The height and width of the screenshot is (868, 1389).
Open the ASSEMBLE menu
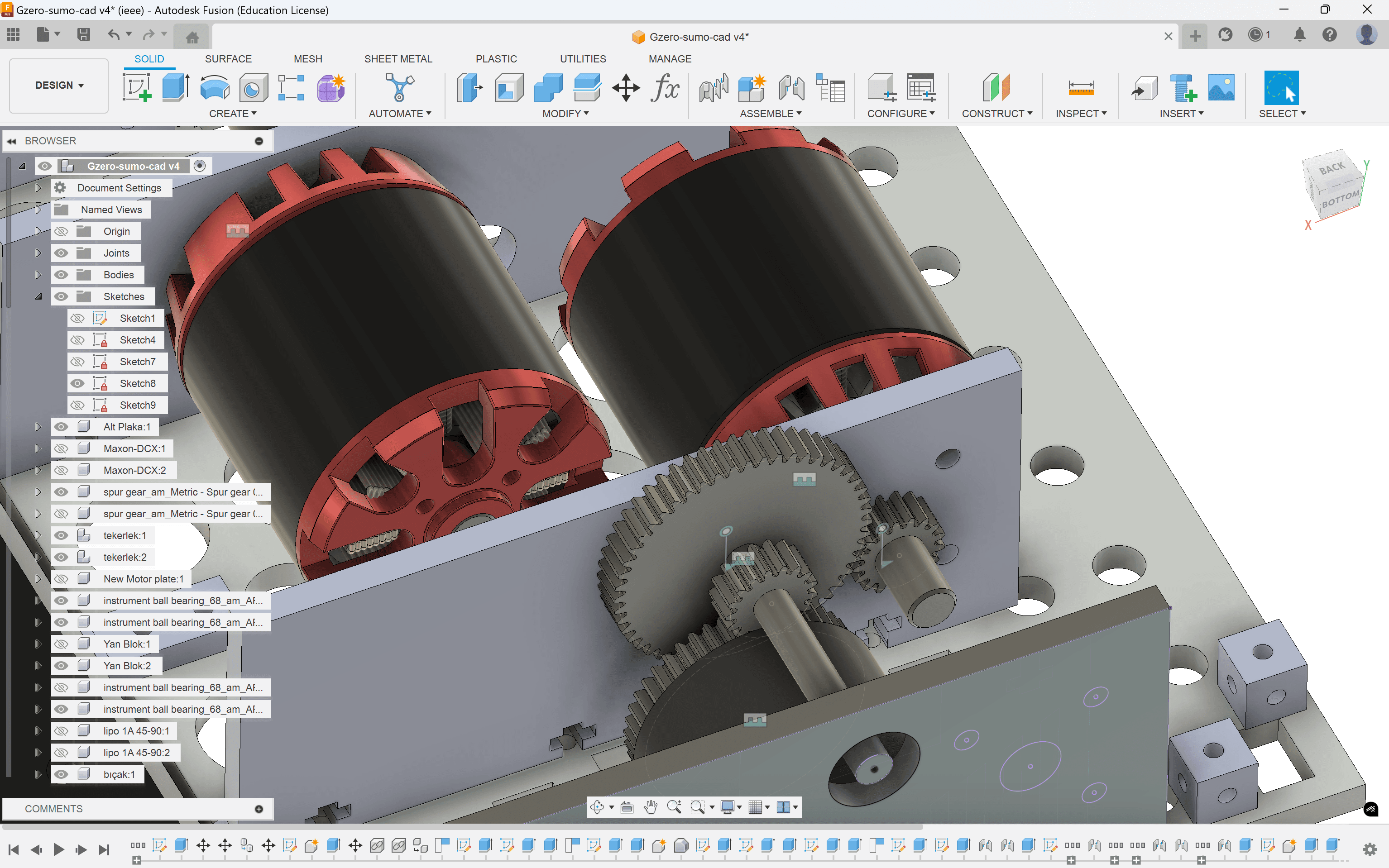pyautogui.click(x=770, y=114)
